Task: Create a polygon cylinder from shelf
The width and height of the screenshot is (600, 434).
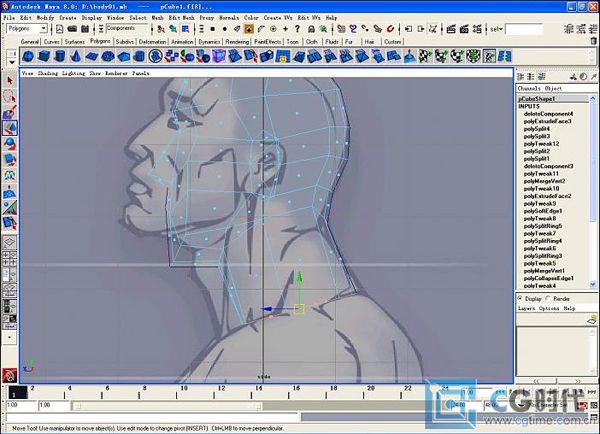Action: (x=60, y=57)
